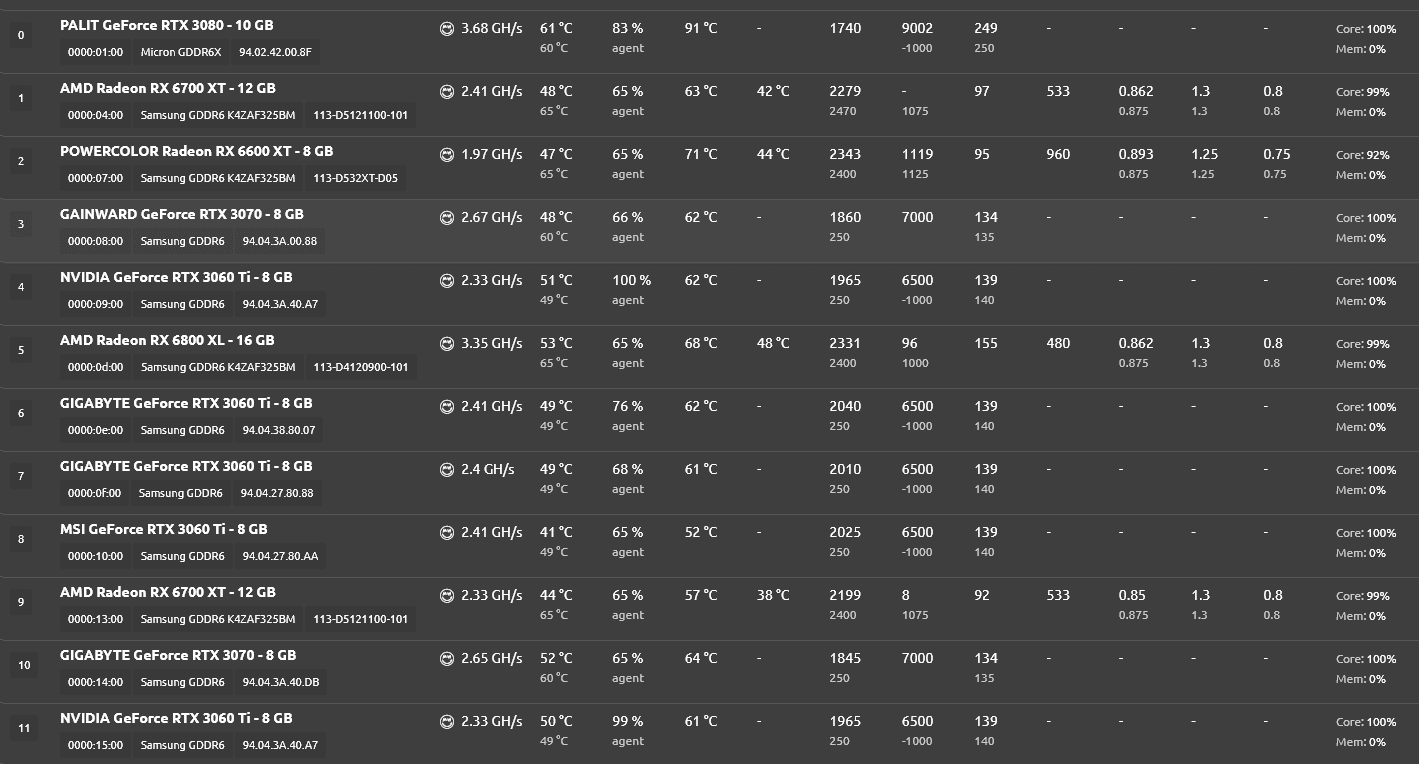Click miner icon beside 2.67 GH/s hashrate
The image size is (1419, 764).
pos(447,217)
